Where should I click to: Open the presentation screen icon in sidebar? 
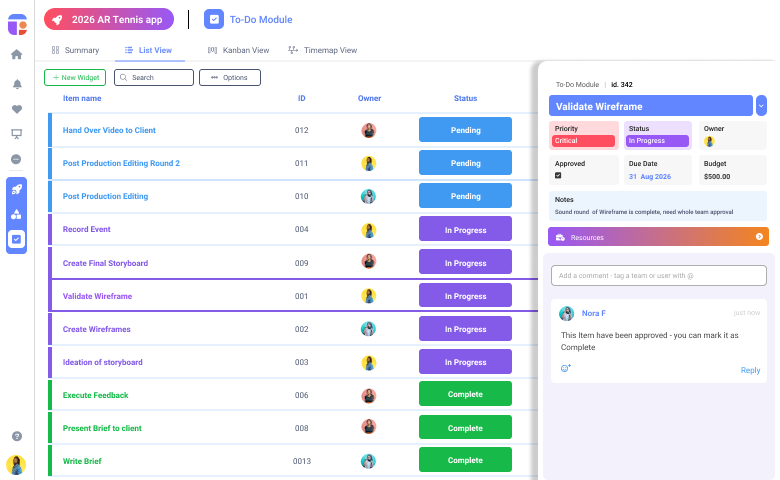tap(16, 134)
